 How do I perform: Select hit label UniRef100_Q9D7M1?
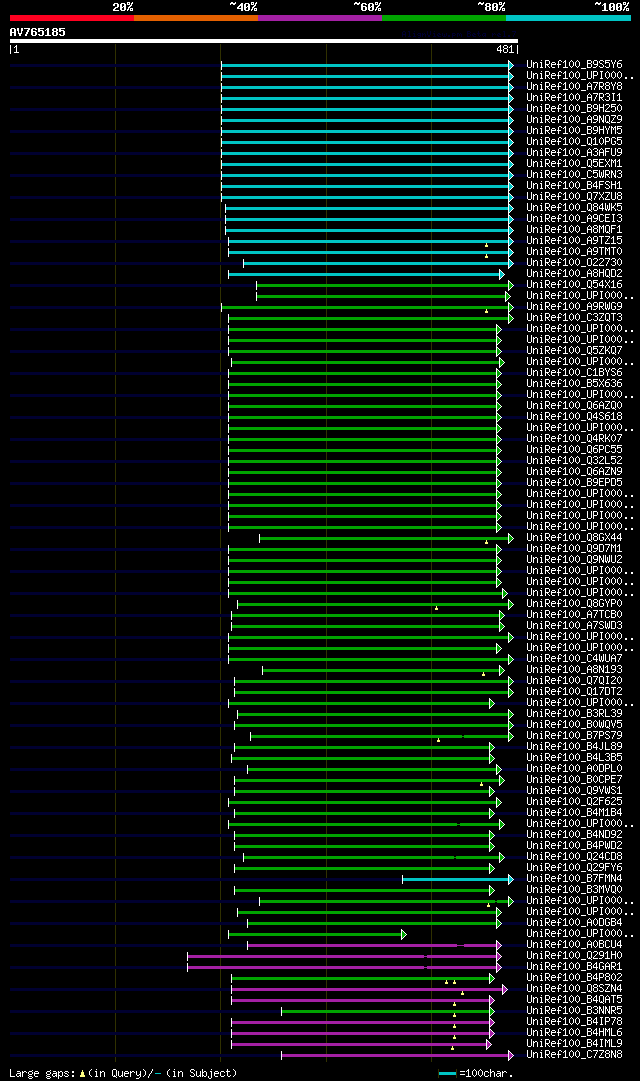pyautogui.click(x=574, y=549)
